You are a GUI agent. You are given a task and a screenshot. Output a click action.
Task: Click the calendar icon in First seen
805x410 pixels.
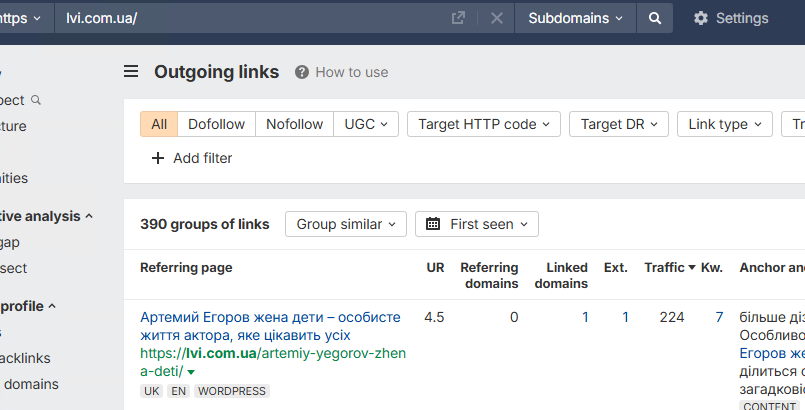coord(433,224)
